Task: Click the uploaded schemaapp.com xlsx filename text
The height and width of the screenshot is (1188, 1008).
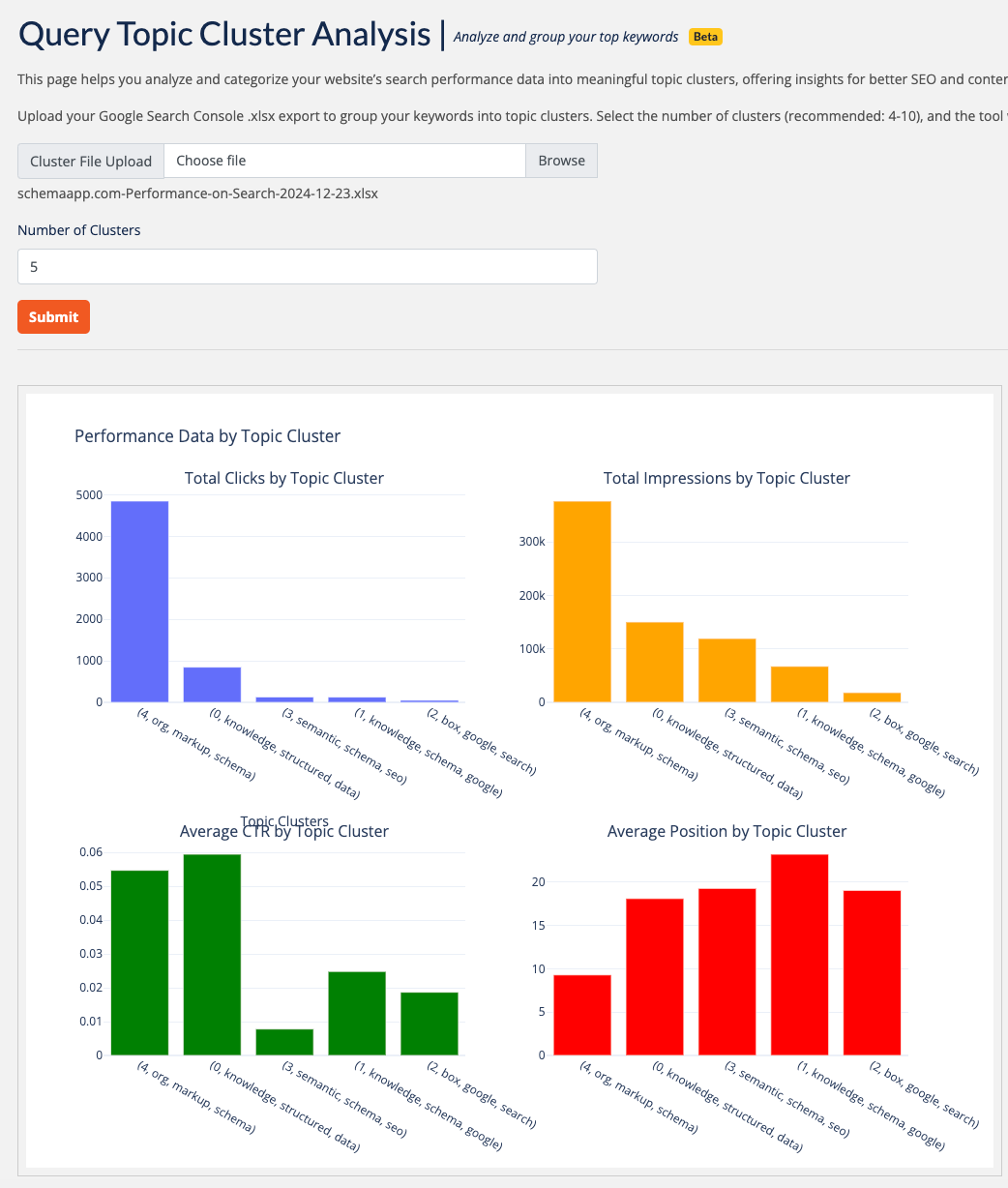Action: (197, 193)
